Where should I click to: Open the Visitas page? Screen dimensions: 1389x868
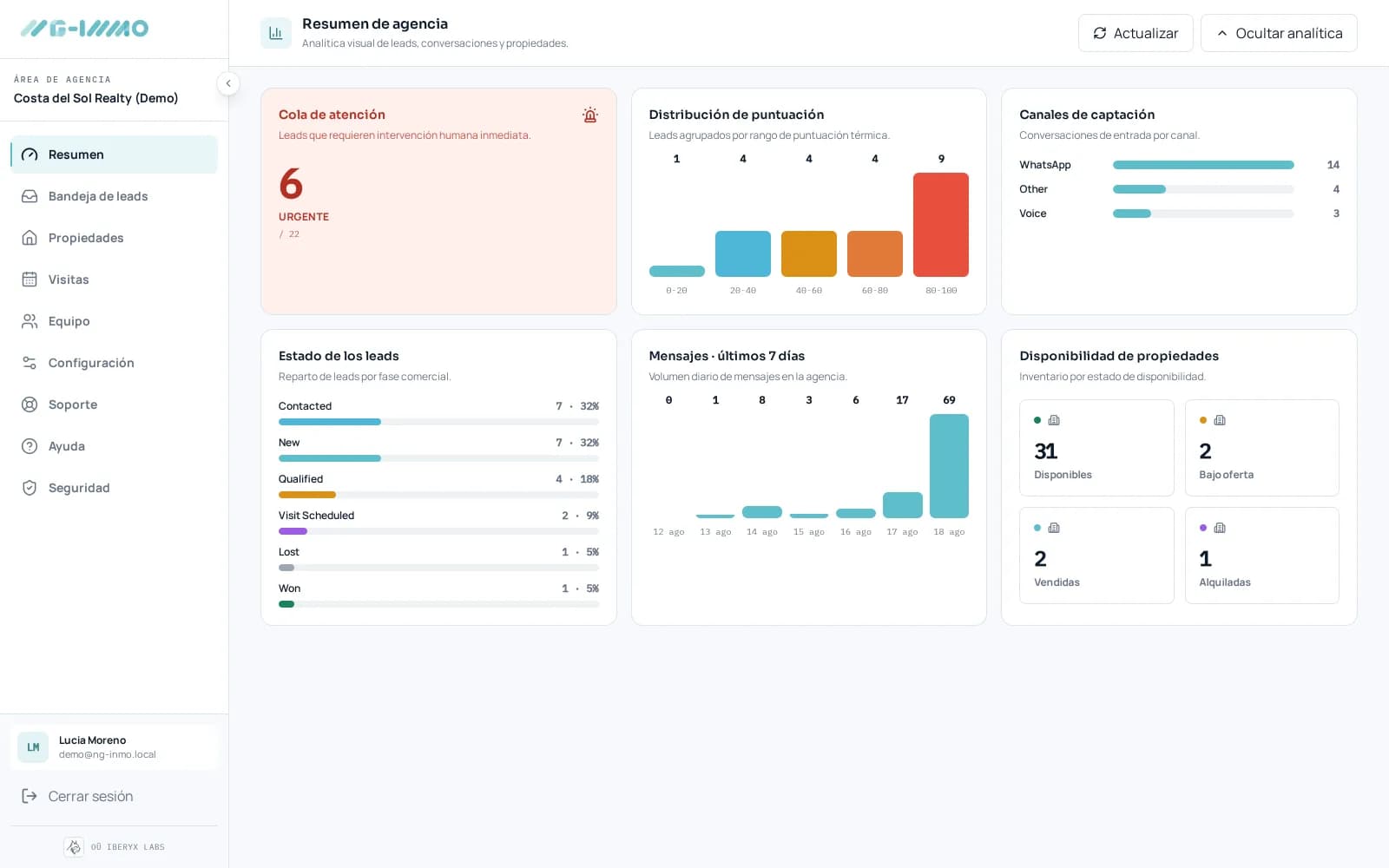114,279
